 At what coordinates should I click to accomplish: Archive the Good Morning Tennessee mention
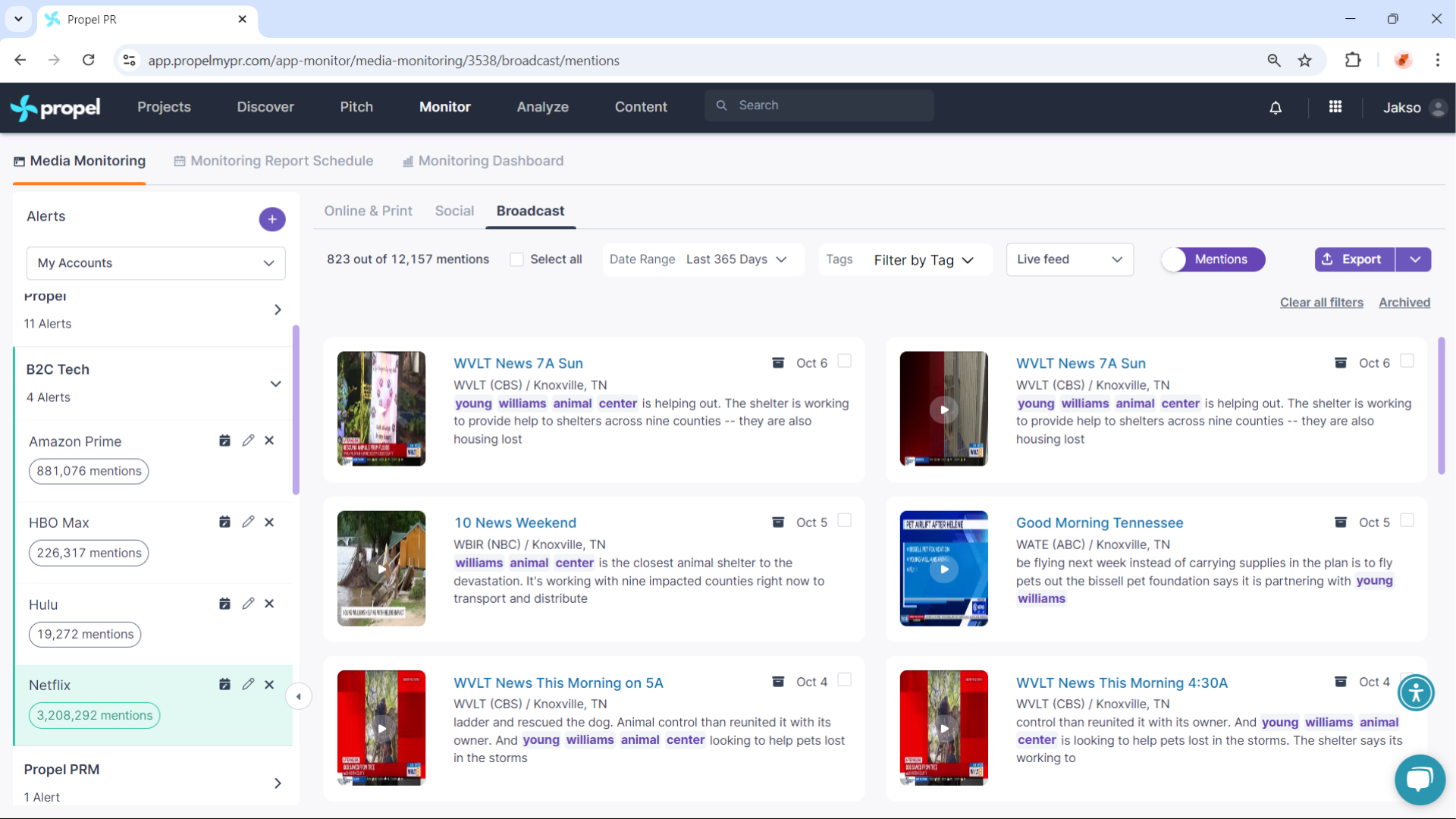pyautogui.click(x=1341, y=522)
